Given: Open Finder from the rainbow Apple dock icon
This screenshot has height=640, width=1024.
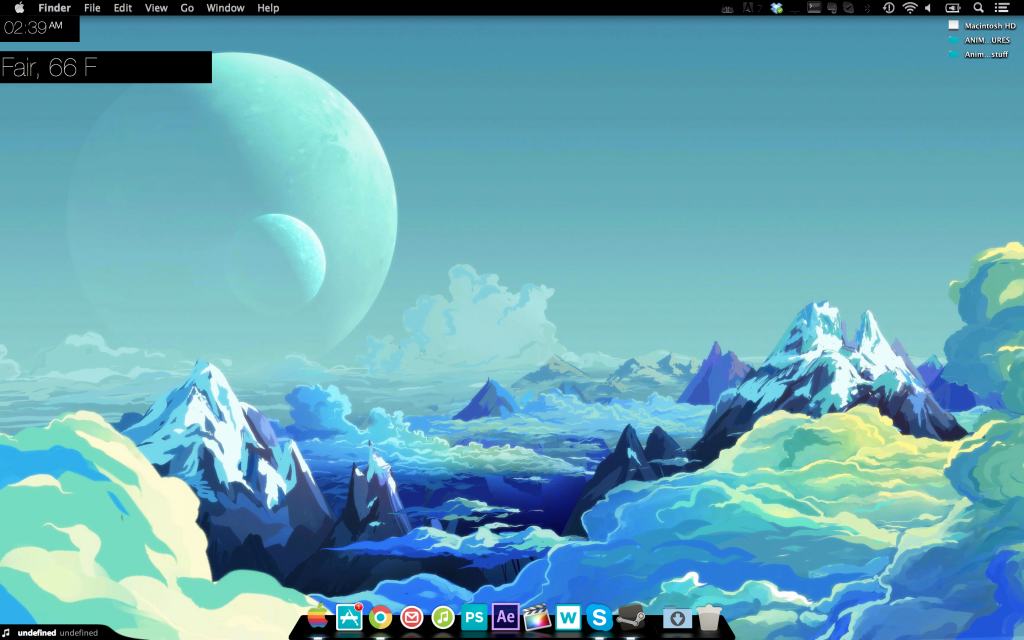Looking at the screenshot, I should pos(317,617).
